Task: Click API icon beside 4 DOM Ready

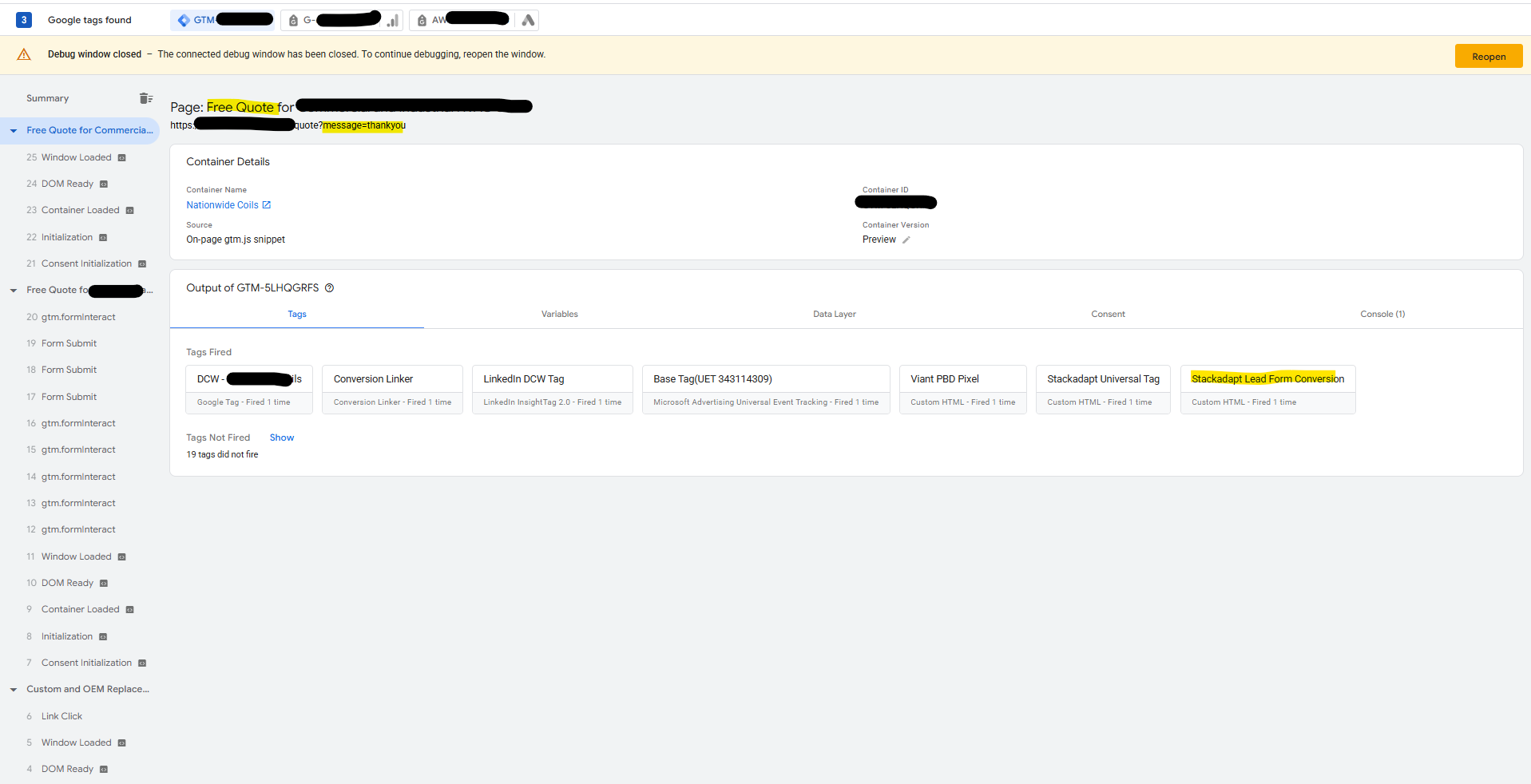Action: click(x=104, y=769)
